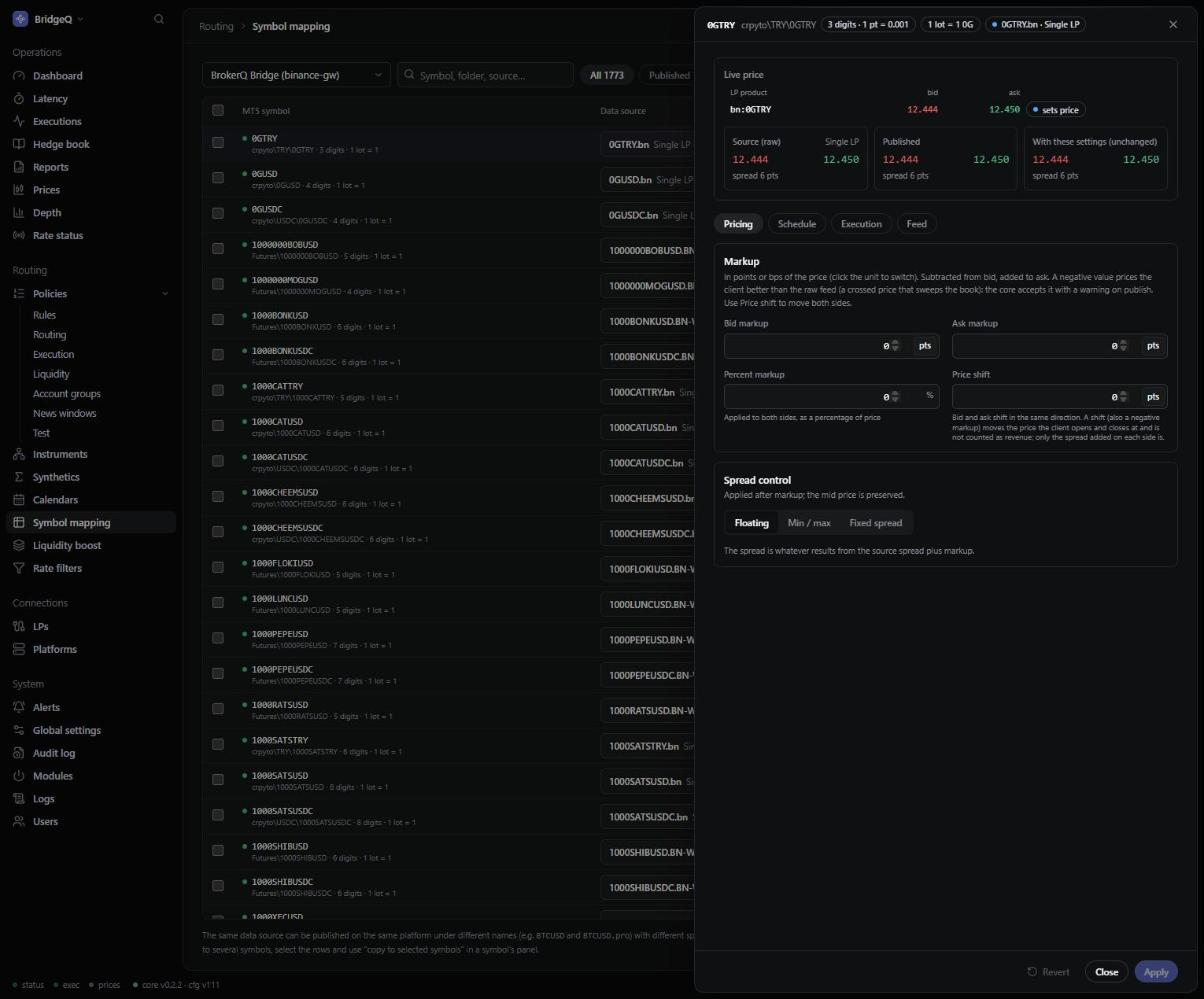The width and height of the screenshot is (1204, 999).
Task: Open the Dashboard icon in sidebar
Action: pyautogui.click(x=19, y=76)
